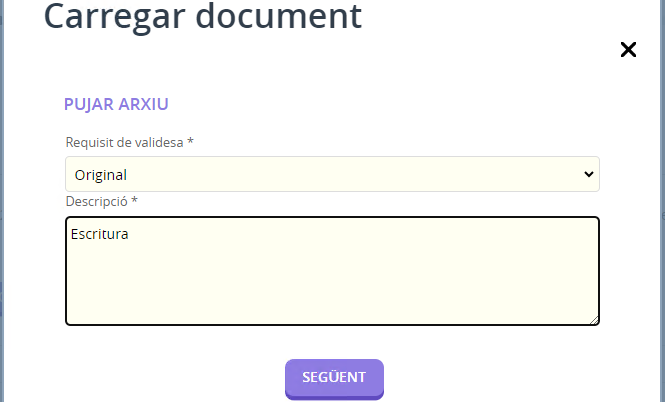This screenshot has width=665, height=402.
Task: Click the Descripció field label
Action: [x=97, y=201]
